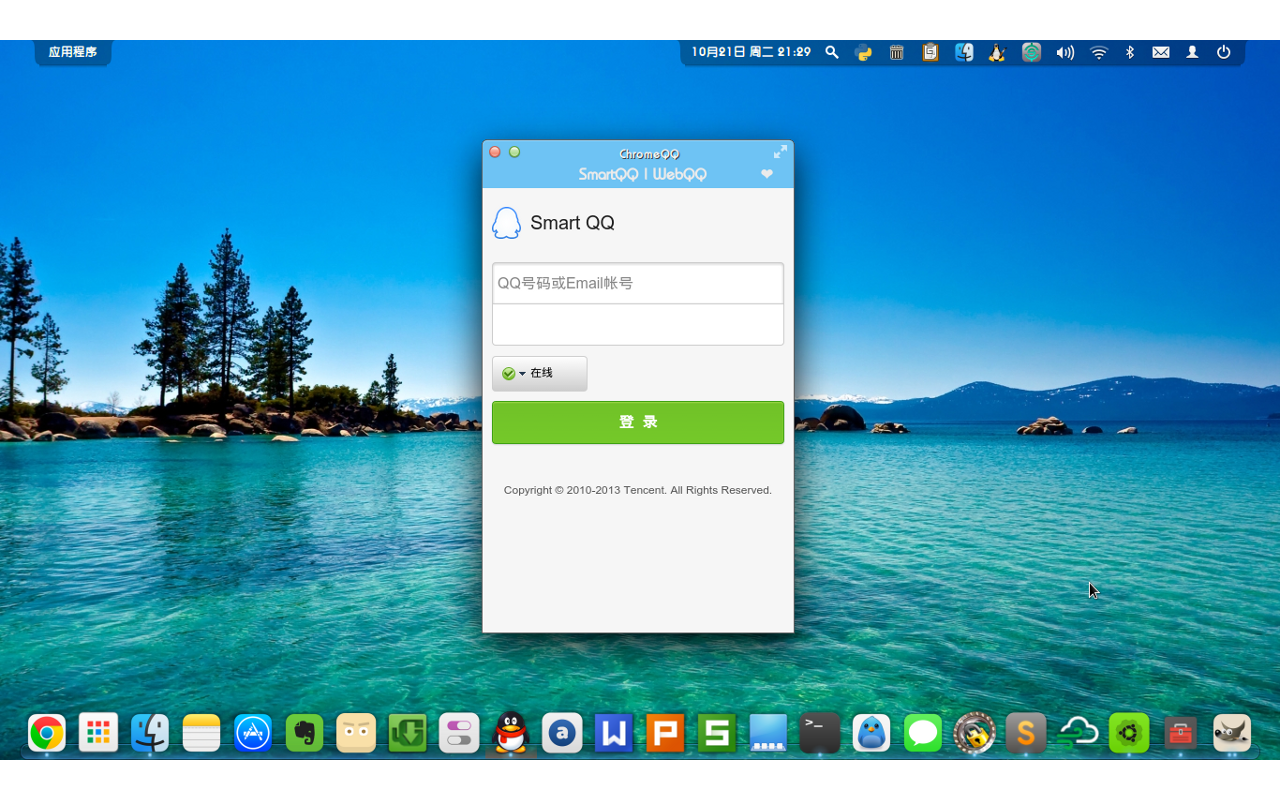Click the clipboard manager icon in top panel
Viewport: 1280px width, 800px height.
point(930,52)
